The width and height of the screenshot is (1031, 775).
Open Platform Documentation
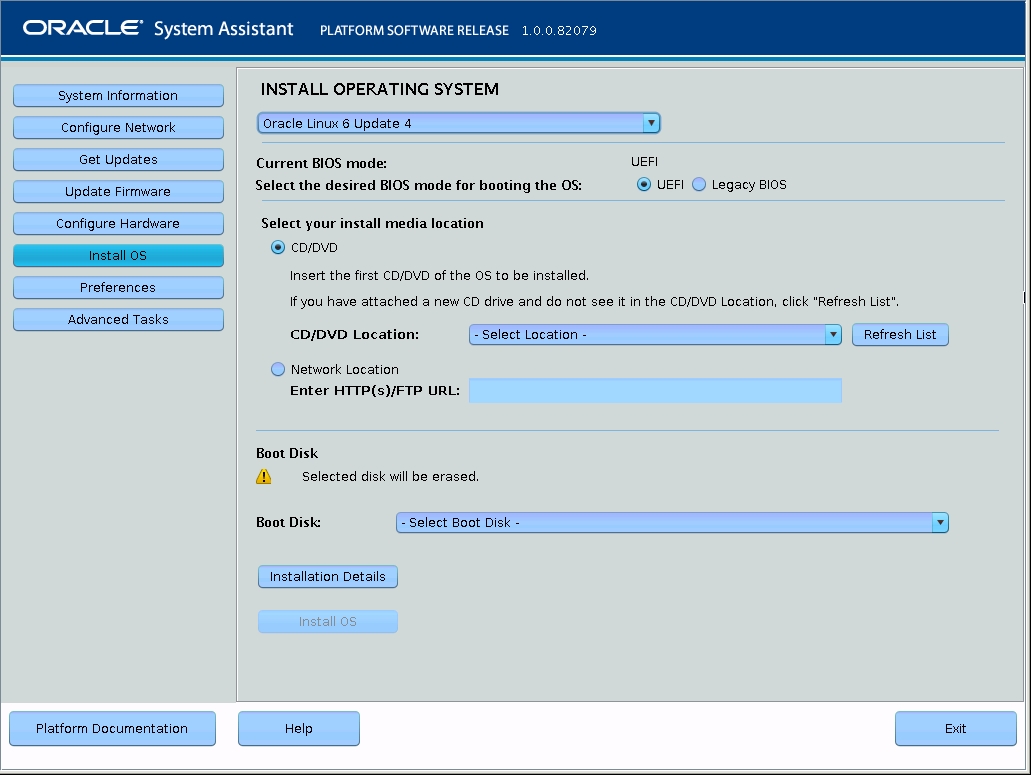pos(112,729)
